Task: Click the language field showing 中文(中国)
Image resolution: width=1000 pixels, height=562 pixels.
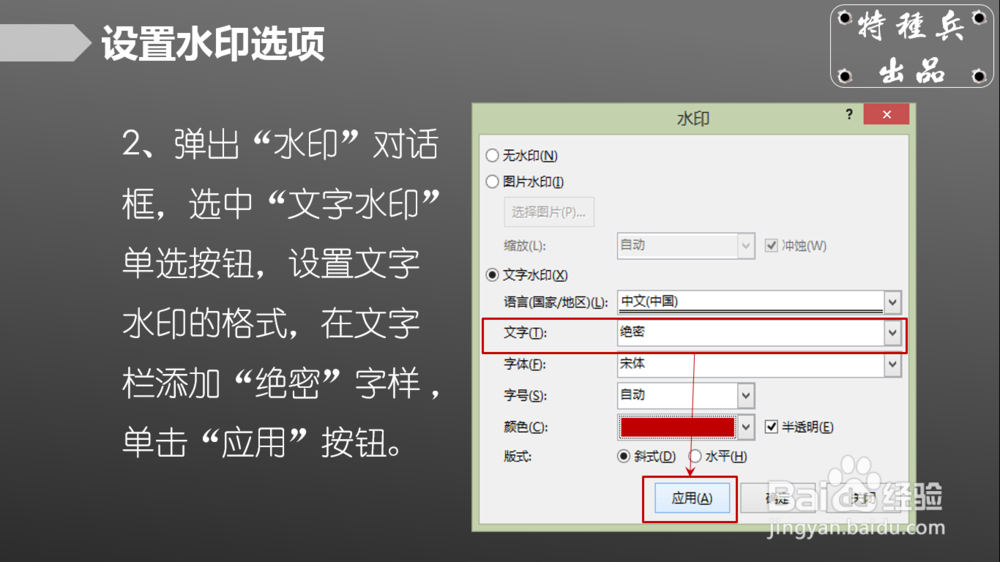Action: click(x=751, y=302)
